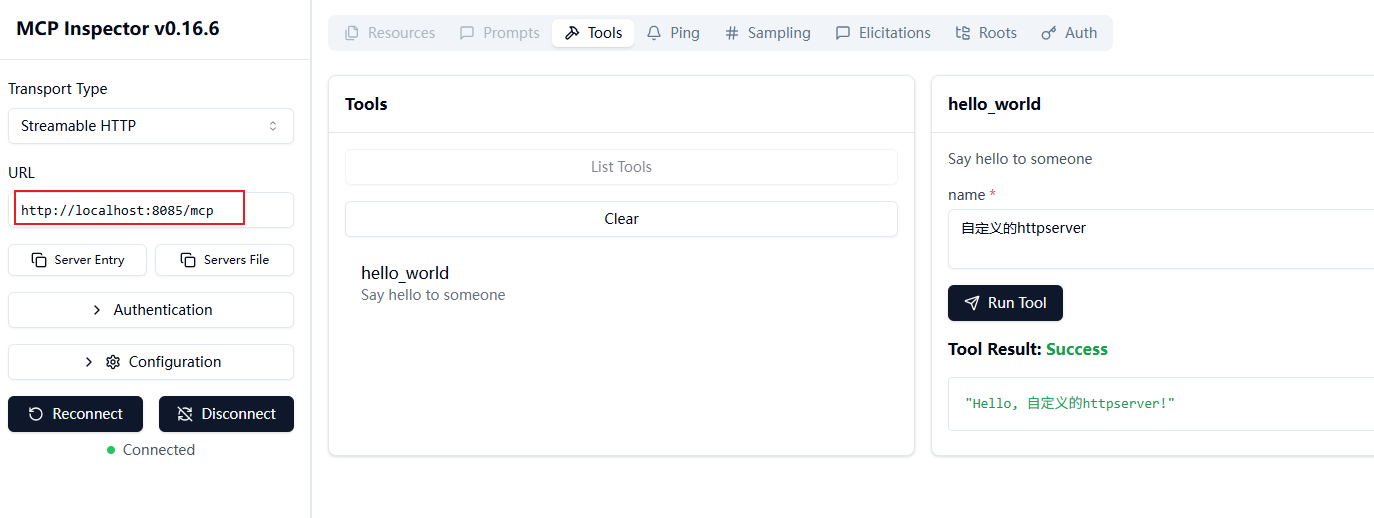
Task: Switch to the Ping tab
Action: pyautogui.click(x=673, y=33)
